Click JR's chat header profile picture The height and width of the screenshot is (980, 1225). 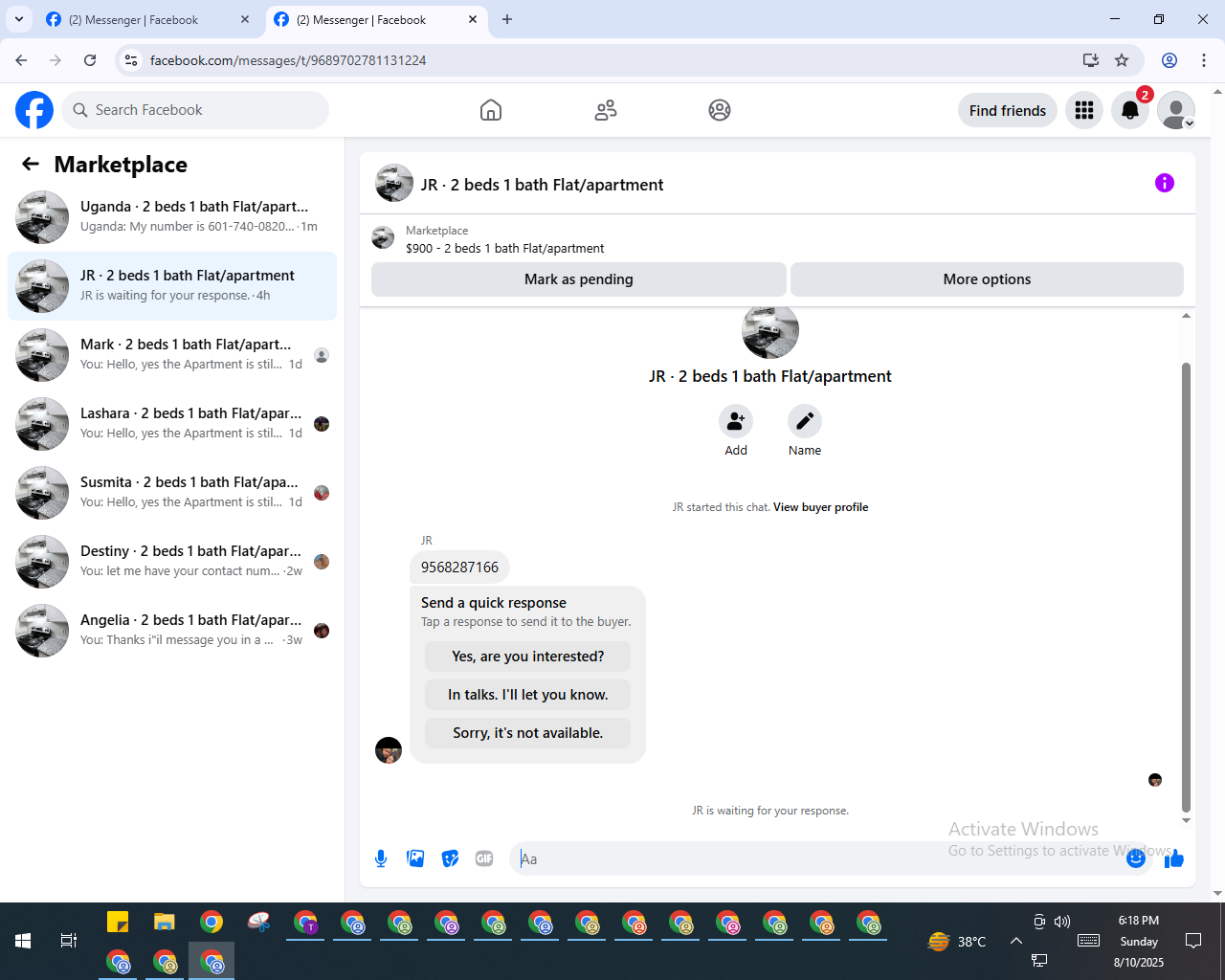pos(394,183)
